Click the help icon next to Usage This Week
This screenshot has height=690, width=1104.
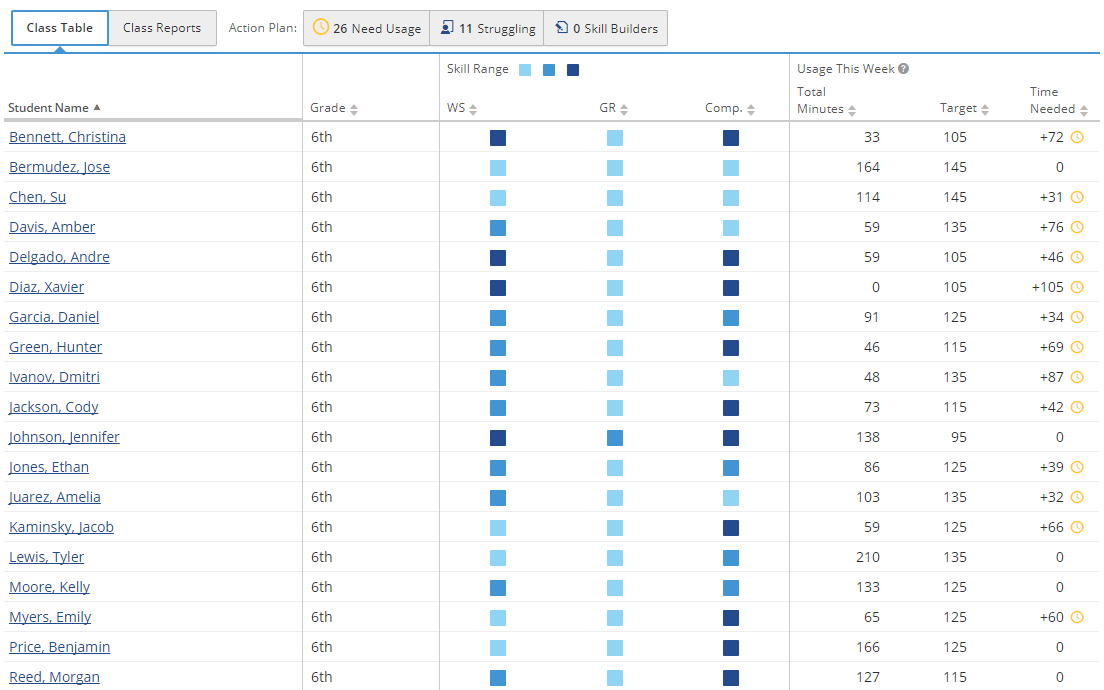[x=904, y=69]
